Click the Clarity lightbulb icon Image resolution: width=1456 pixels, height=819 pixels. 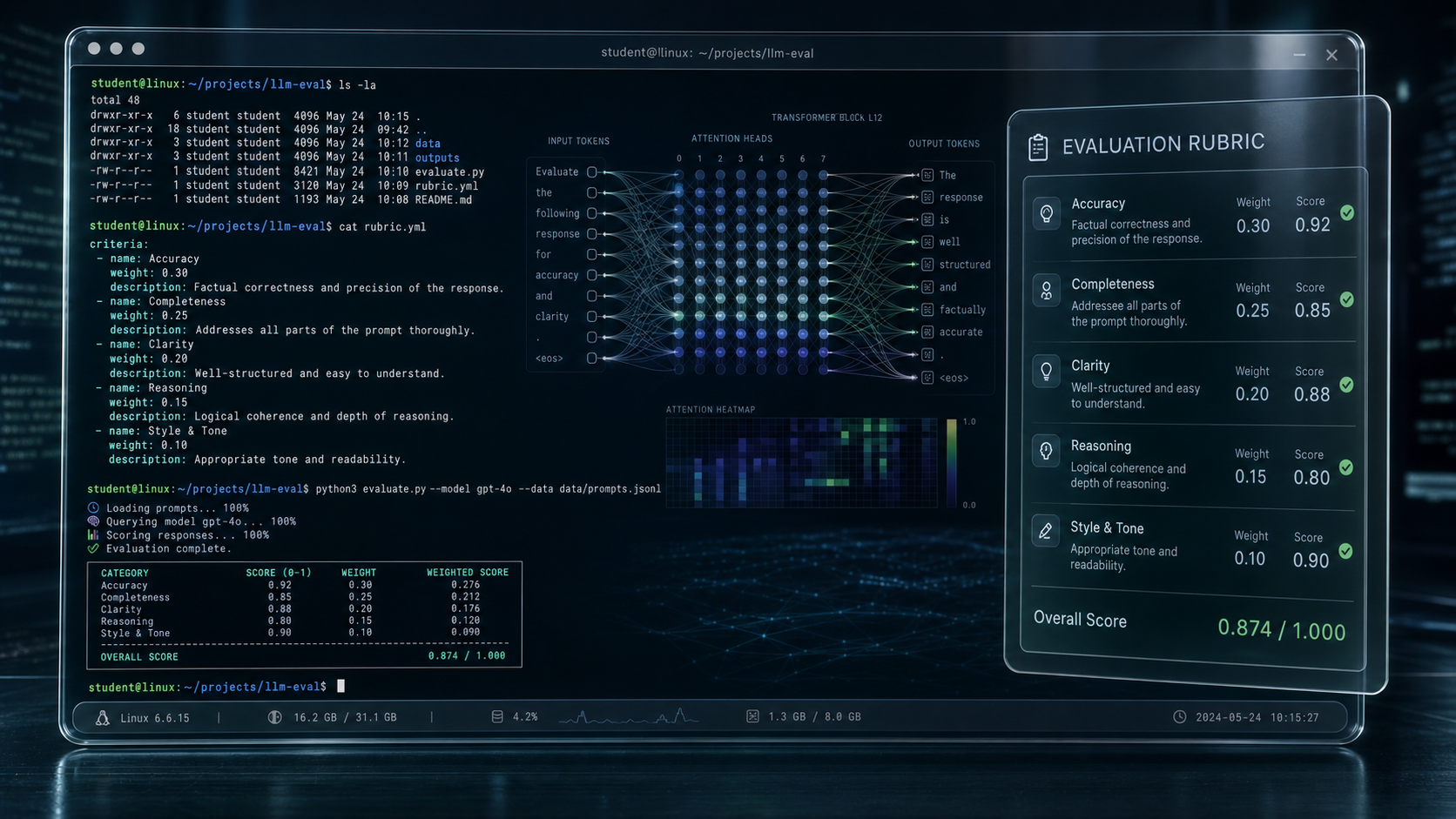pyautogui.click(x=1046, y=372)
